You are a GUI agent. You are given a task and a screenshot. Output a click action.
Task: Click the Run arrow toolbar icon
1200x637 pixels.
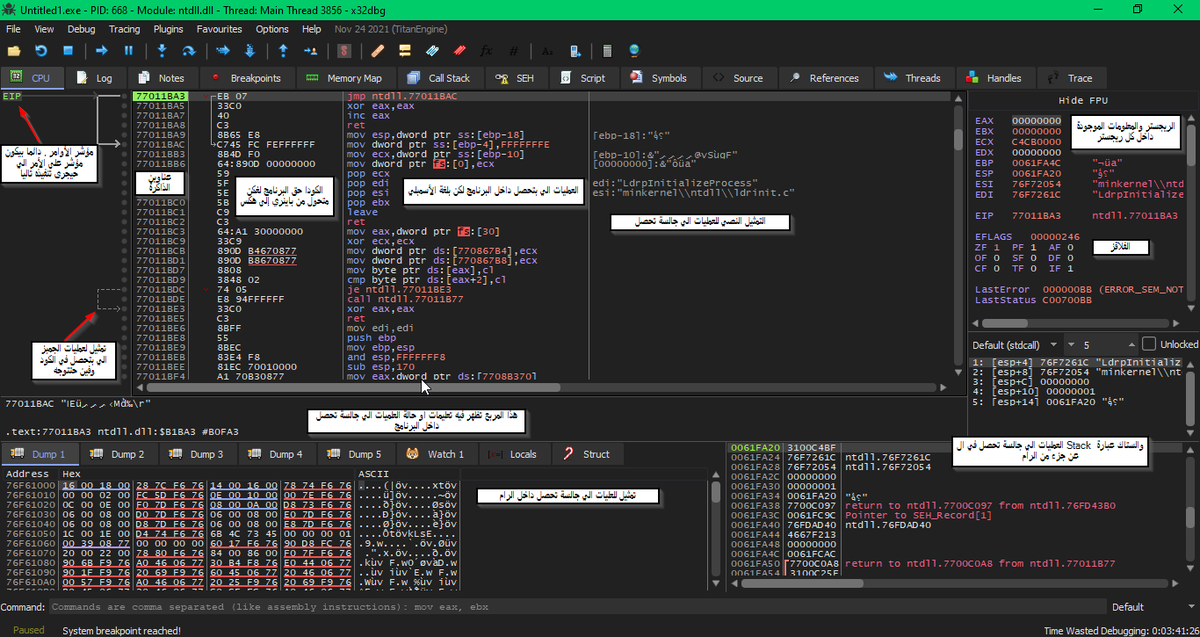(x=101, y=50)
